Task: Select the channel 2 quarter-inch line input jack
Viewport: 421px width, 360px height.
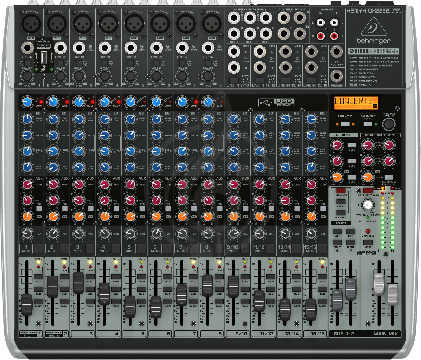Action: [x=61, y=48]
